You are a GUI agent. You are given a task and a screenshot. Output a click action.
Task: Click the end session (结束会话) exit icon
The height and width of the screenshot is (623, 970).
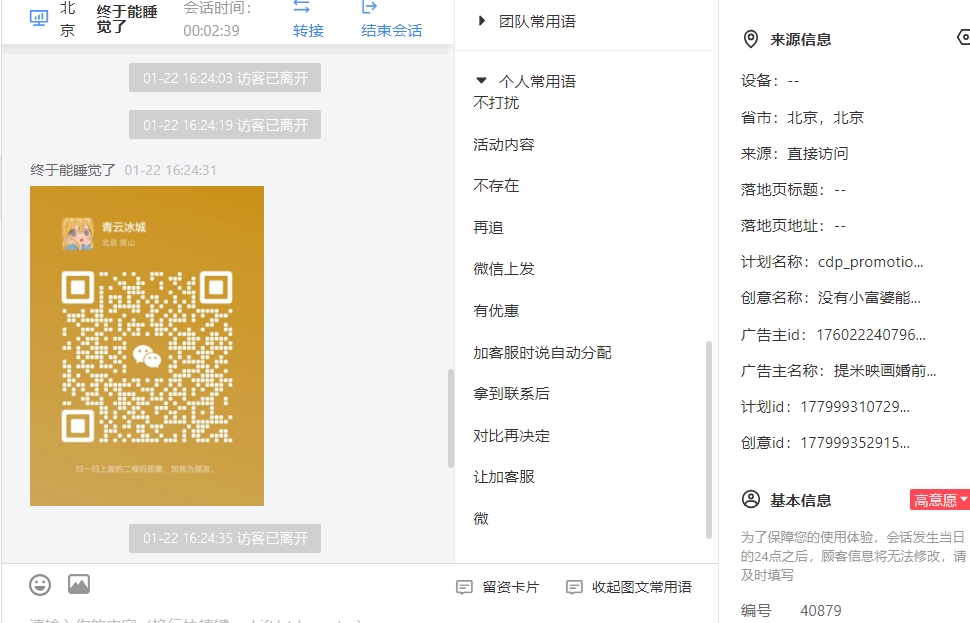(369, 7)
